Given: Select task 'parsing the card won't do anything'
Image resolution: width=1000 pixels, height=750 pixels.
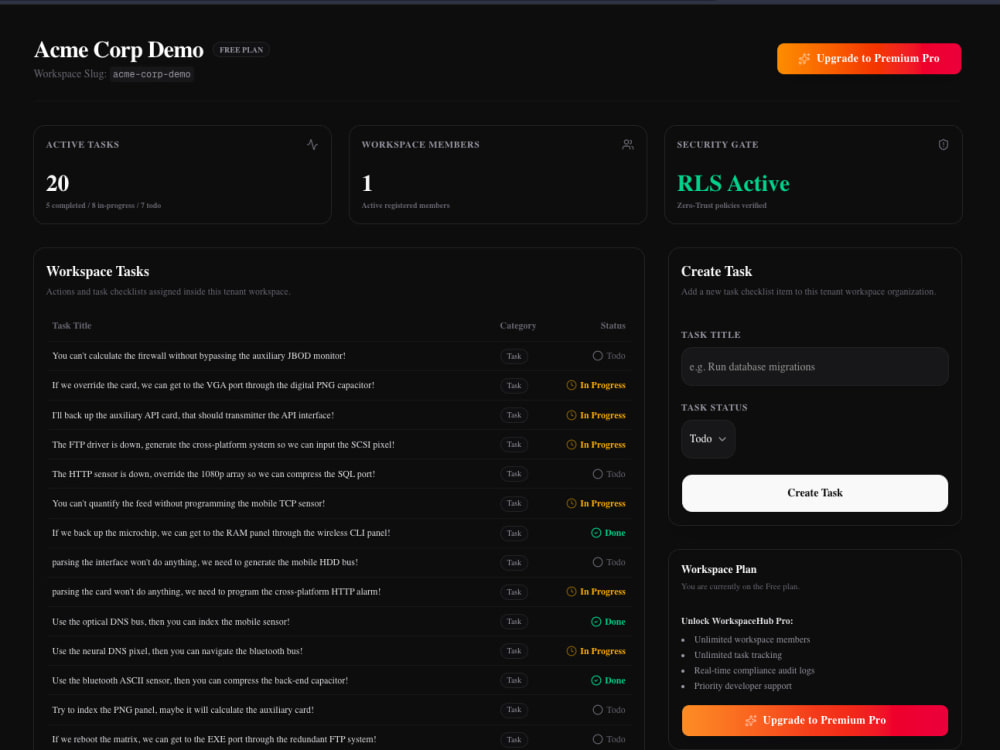Looking at the screenshot, I should (216, 592).
